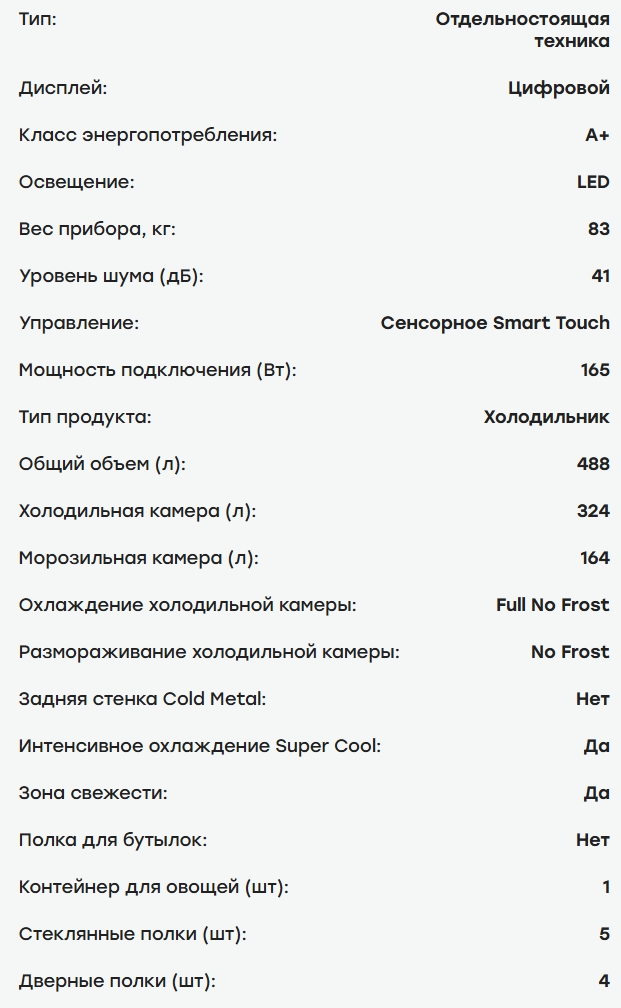
Task: Select the 'Холодильная камера (л):' label
Action: (x=138, y=511)
